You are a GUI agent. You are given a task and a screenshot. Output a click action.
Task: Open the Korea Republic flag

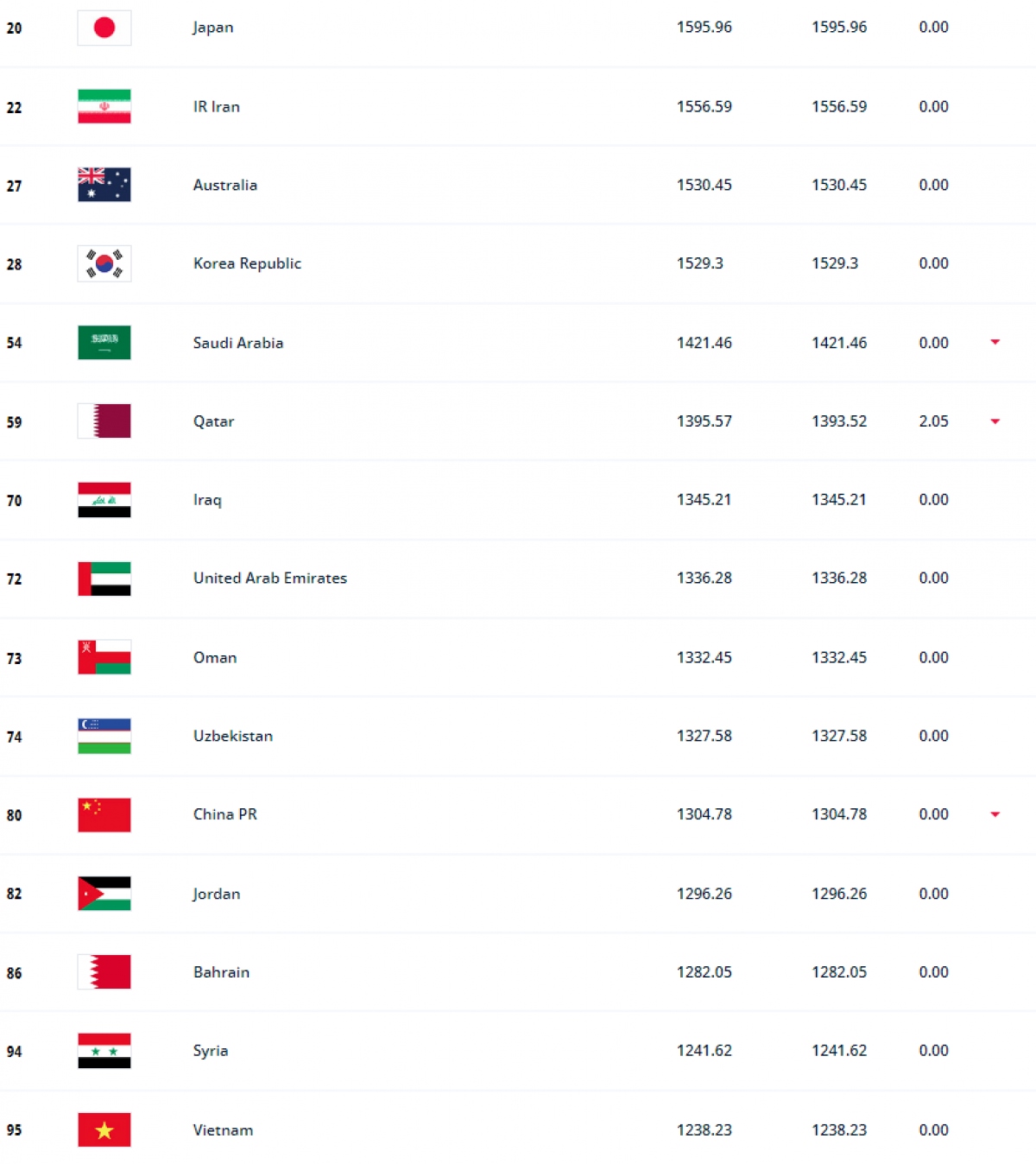click(104, 263)
